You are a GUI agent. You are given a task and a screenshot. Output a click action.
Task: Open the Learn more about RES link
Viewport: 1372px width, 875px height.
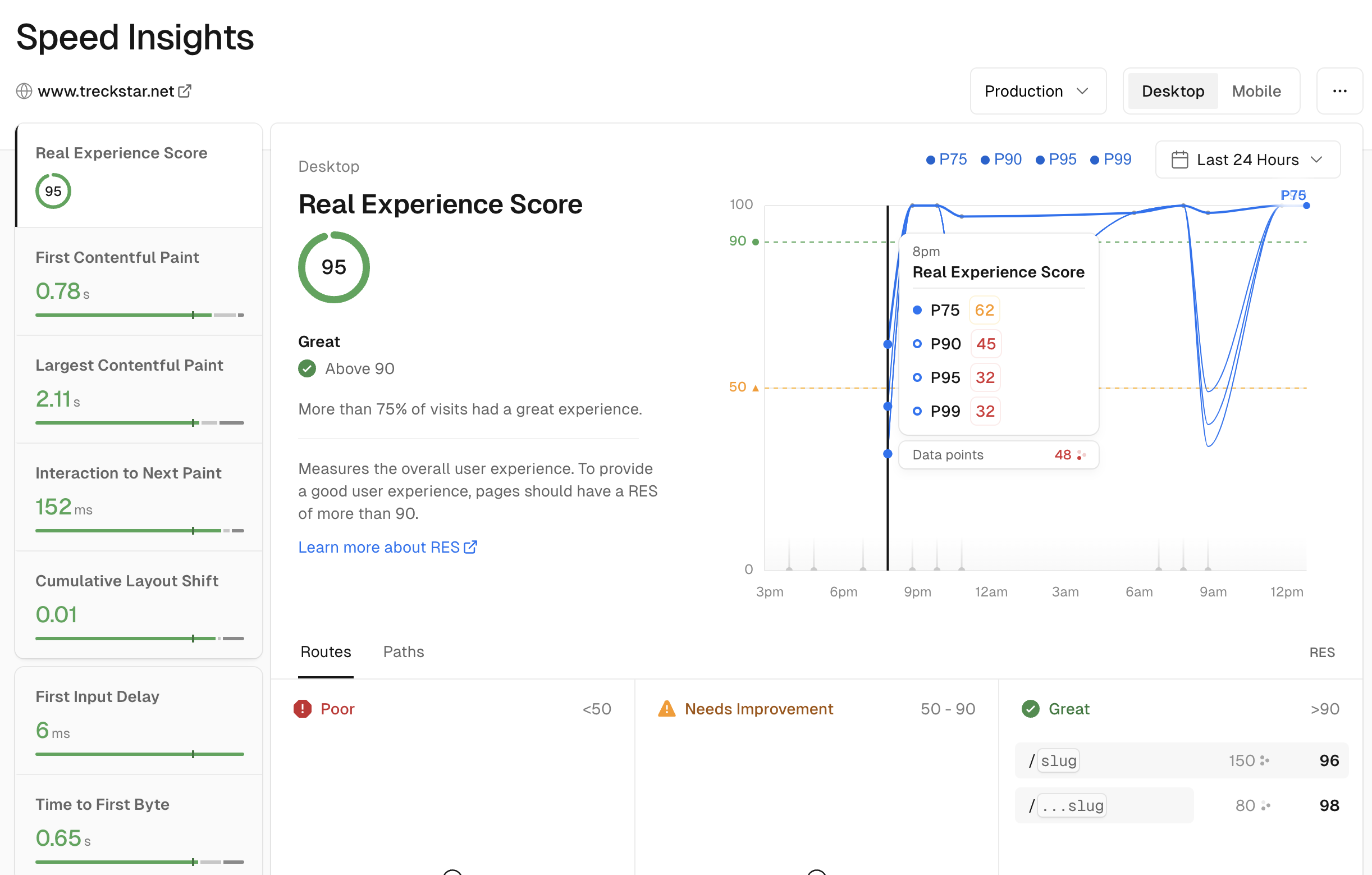tap(379, 547)
